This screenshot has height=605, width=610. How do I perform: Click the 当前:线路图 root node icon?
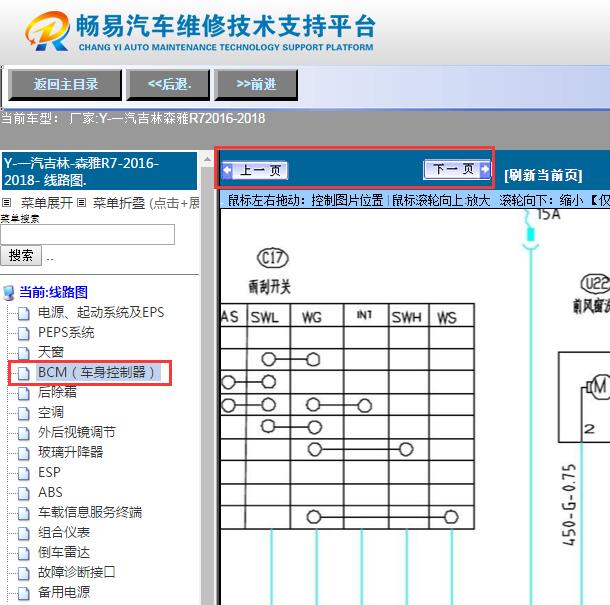pyautogui.click(x=9, y=293)
